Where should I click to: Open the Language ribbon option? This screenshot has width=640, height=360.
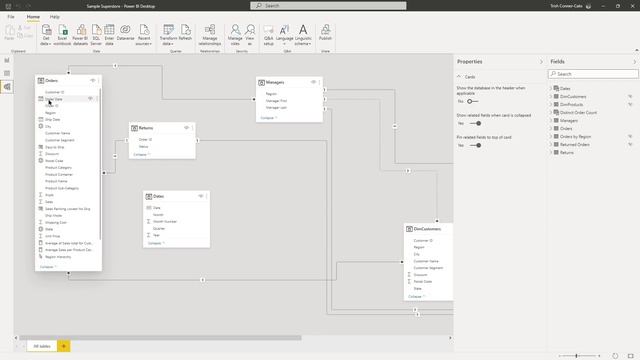pyautogui.click(x=284, y=35)
